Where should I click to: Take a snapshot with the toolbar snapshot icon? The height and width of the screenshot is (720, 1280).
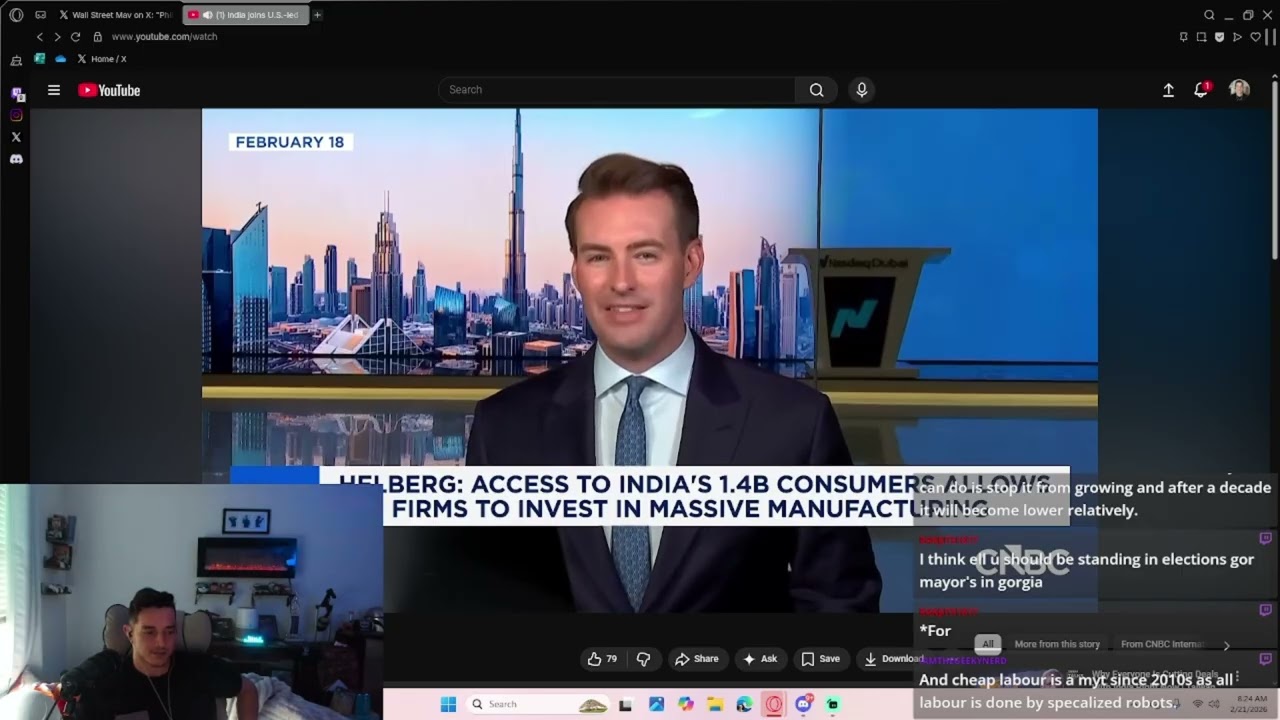[x=1201, y=37]
